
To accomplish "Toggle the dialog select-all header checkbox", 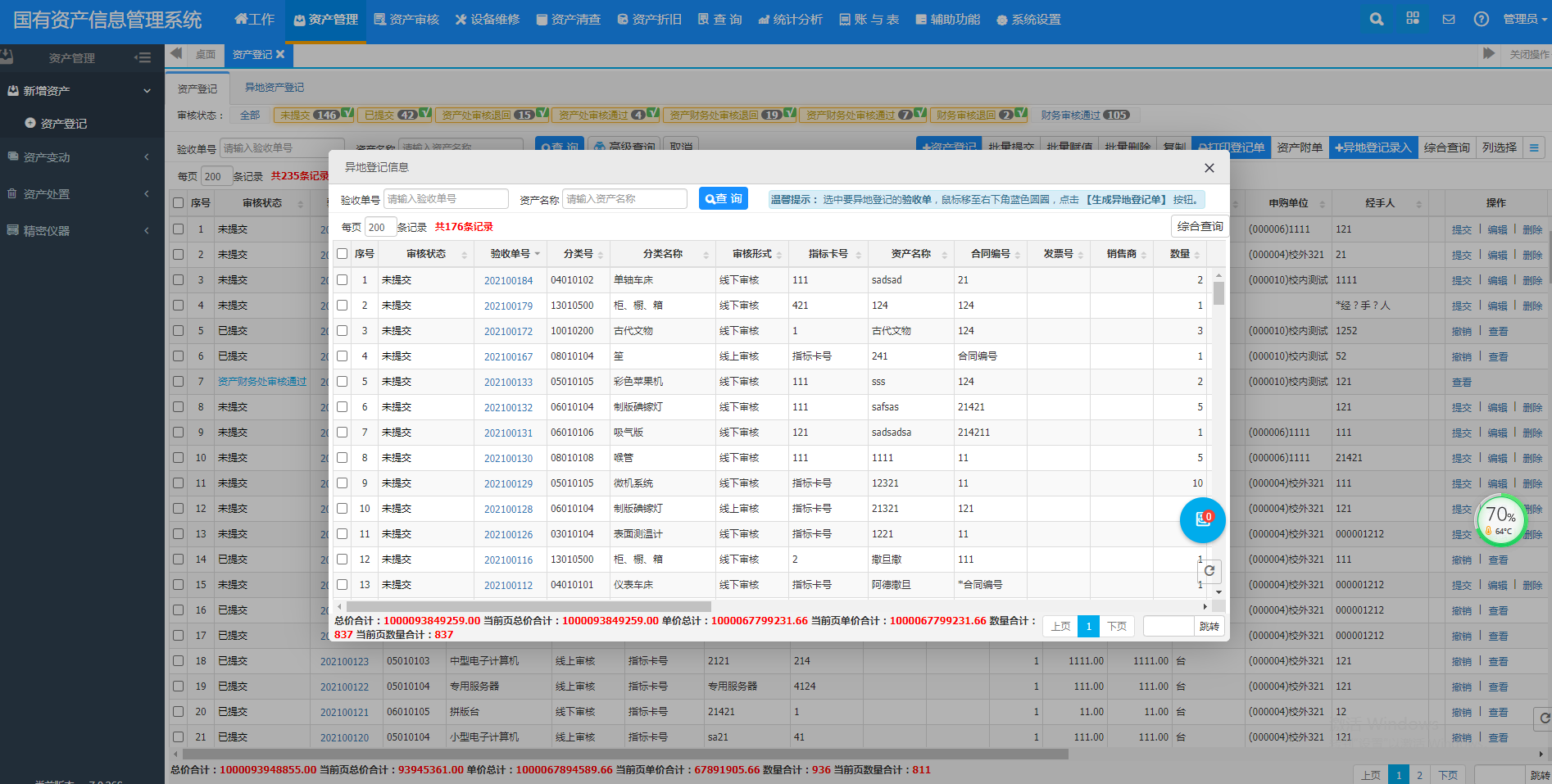I will [x=343, y=254].
